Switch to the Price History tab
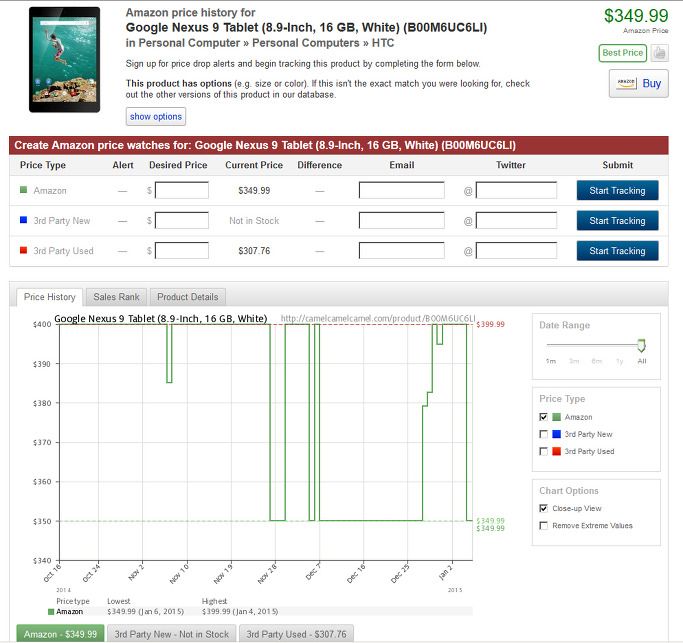The image size is (683, 643). 49,297
